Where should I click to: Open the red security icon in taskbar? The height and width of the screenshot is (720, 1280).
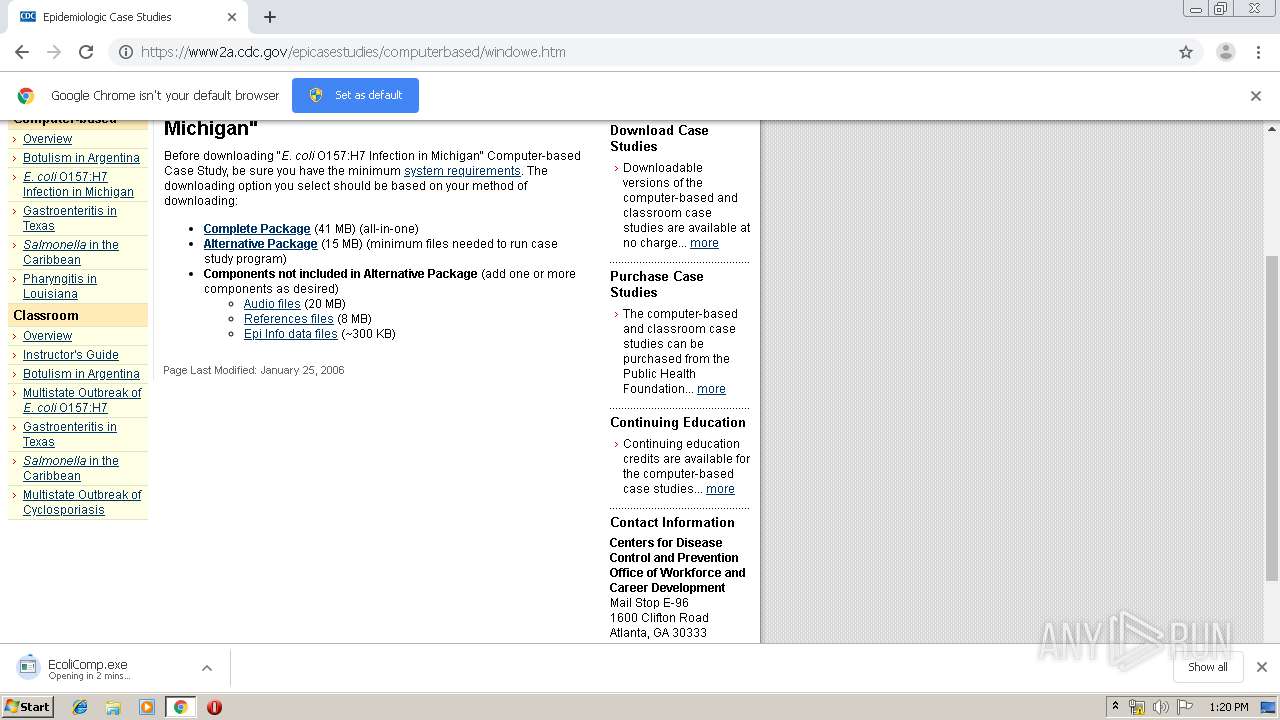coord(214,707)
